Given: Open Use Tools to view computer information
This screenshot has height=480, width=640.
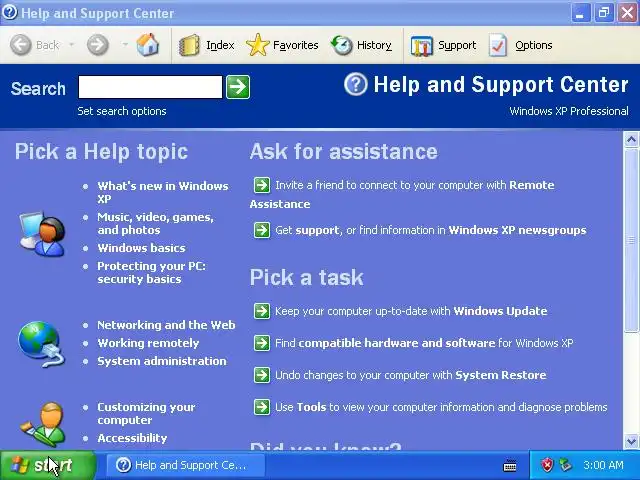Looking at the screenshot, I should [441, 407].
